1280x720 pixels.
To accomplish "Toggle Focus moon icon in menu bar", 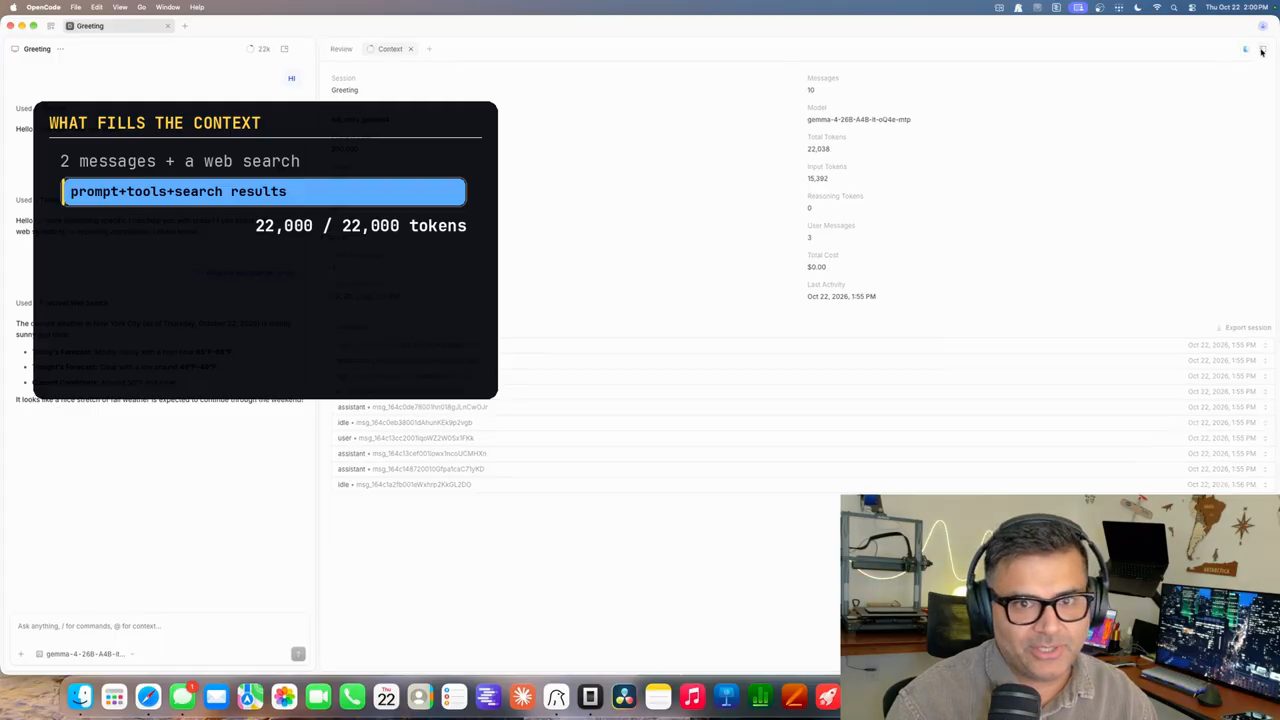I will point(1137,7).
